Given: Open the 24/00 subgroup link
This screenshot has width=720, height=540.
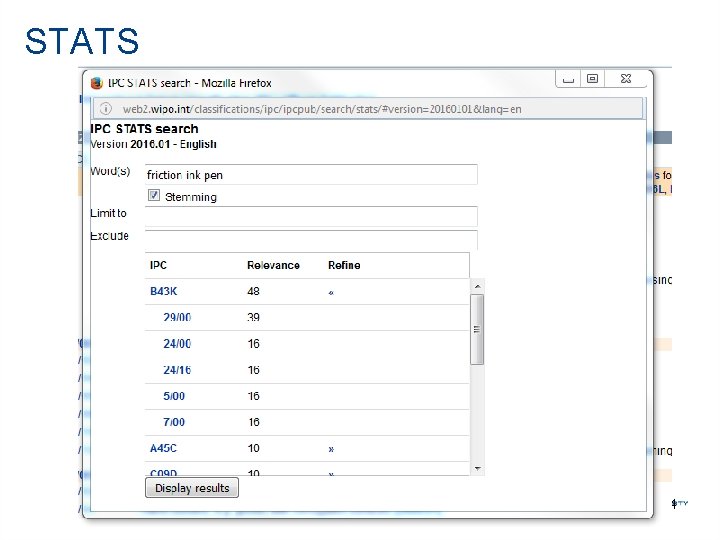Looking at the screenshot, I should pos(177,343).
